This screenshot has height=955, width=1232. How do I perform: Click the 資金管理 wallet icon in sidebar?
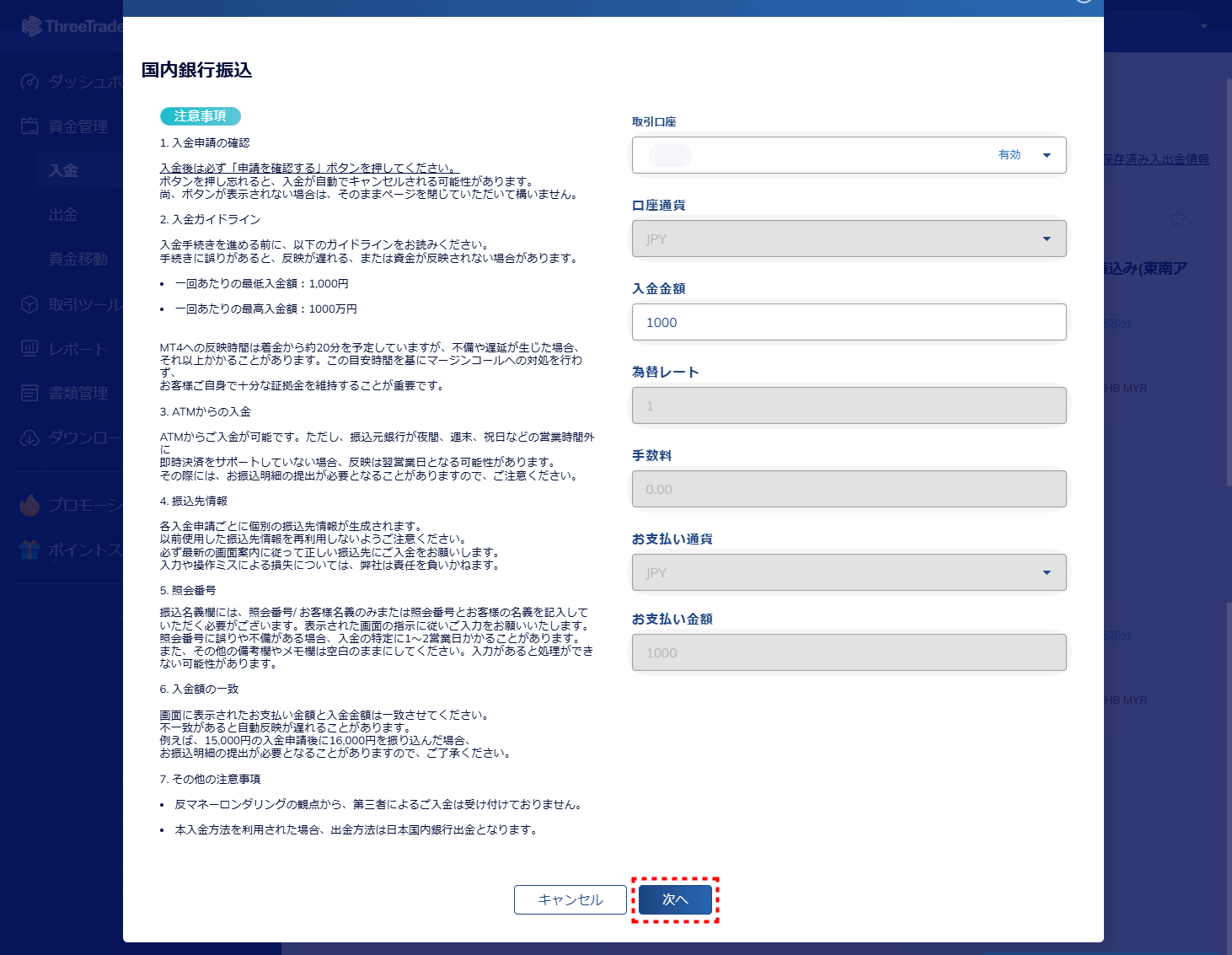(x=30, y=126)
